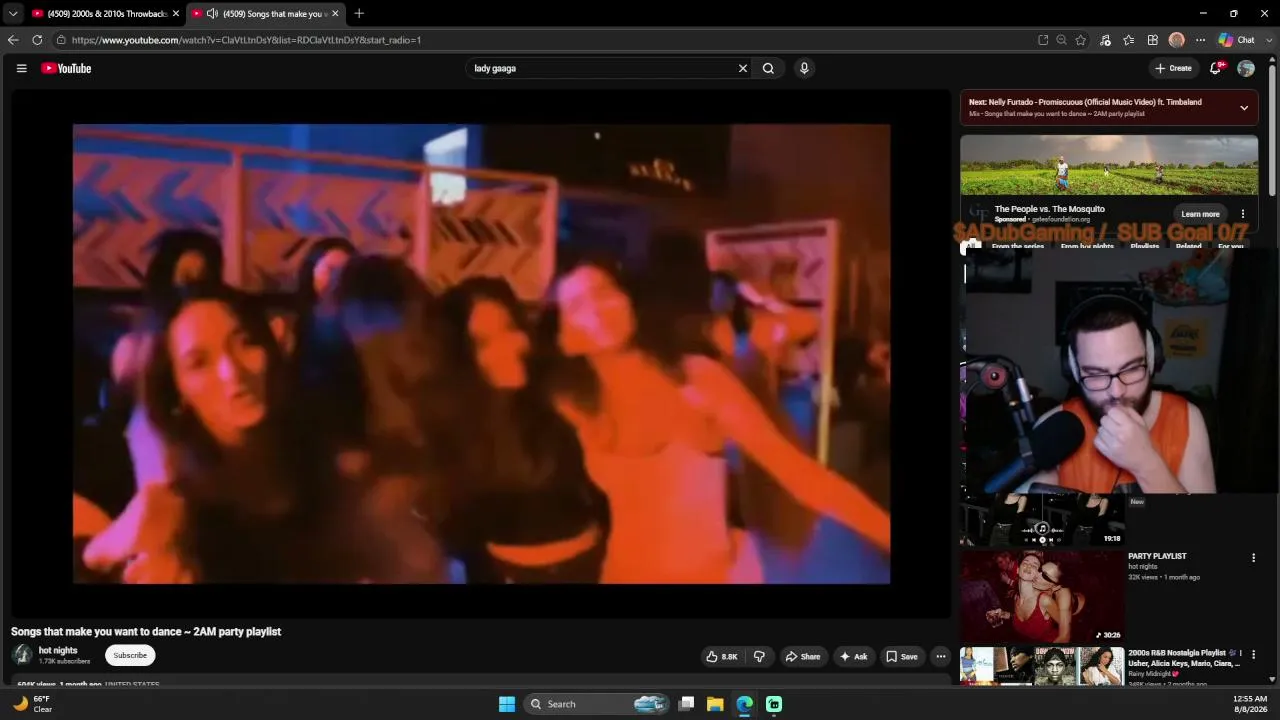Subscribe to hot nights channel

[130, 655]
